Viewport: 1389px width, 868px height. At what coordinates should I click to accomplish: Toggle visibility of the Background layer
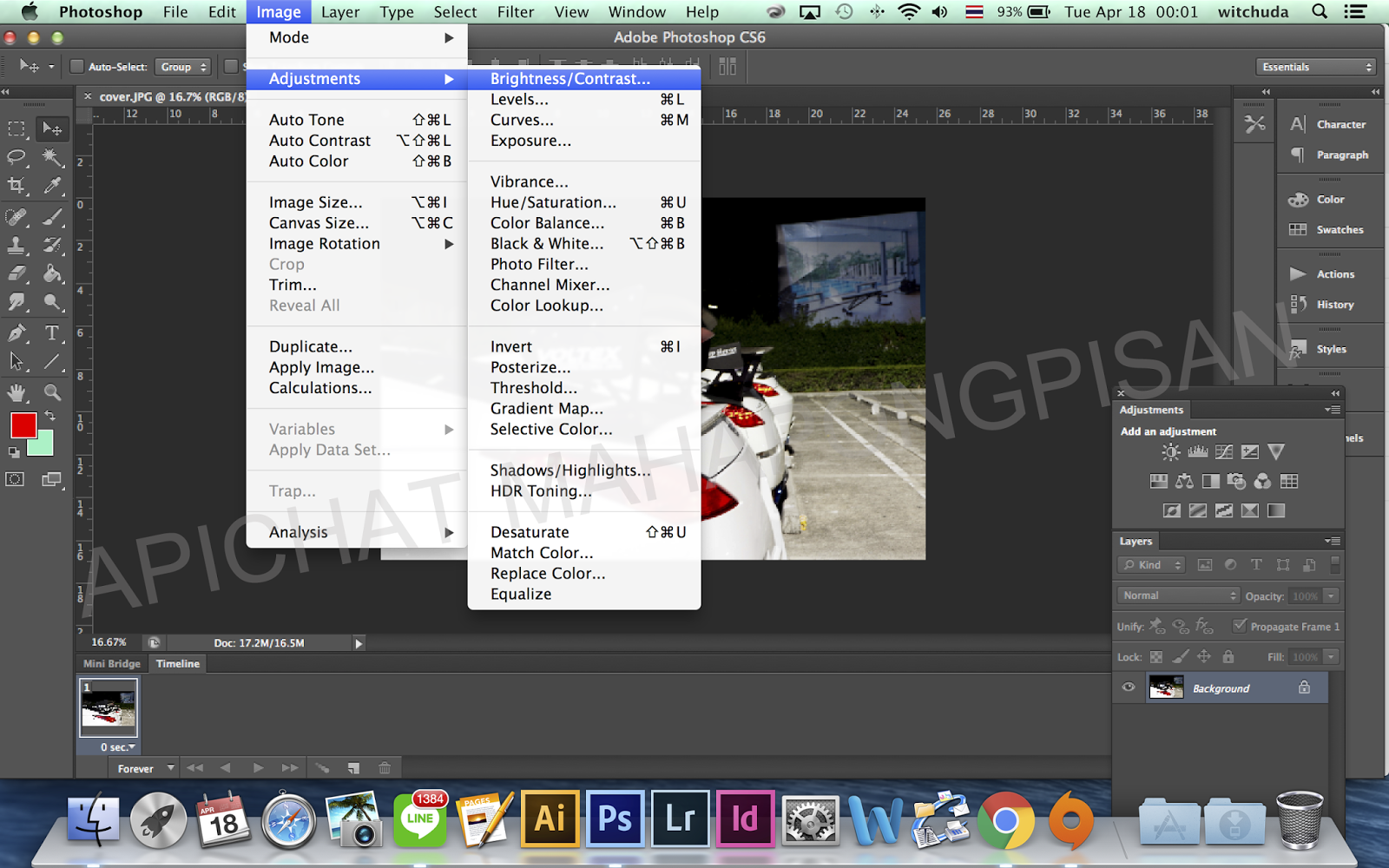tap(1127, 687)
